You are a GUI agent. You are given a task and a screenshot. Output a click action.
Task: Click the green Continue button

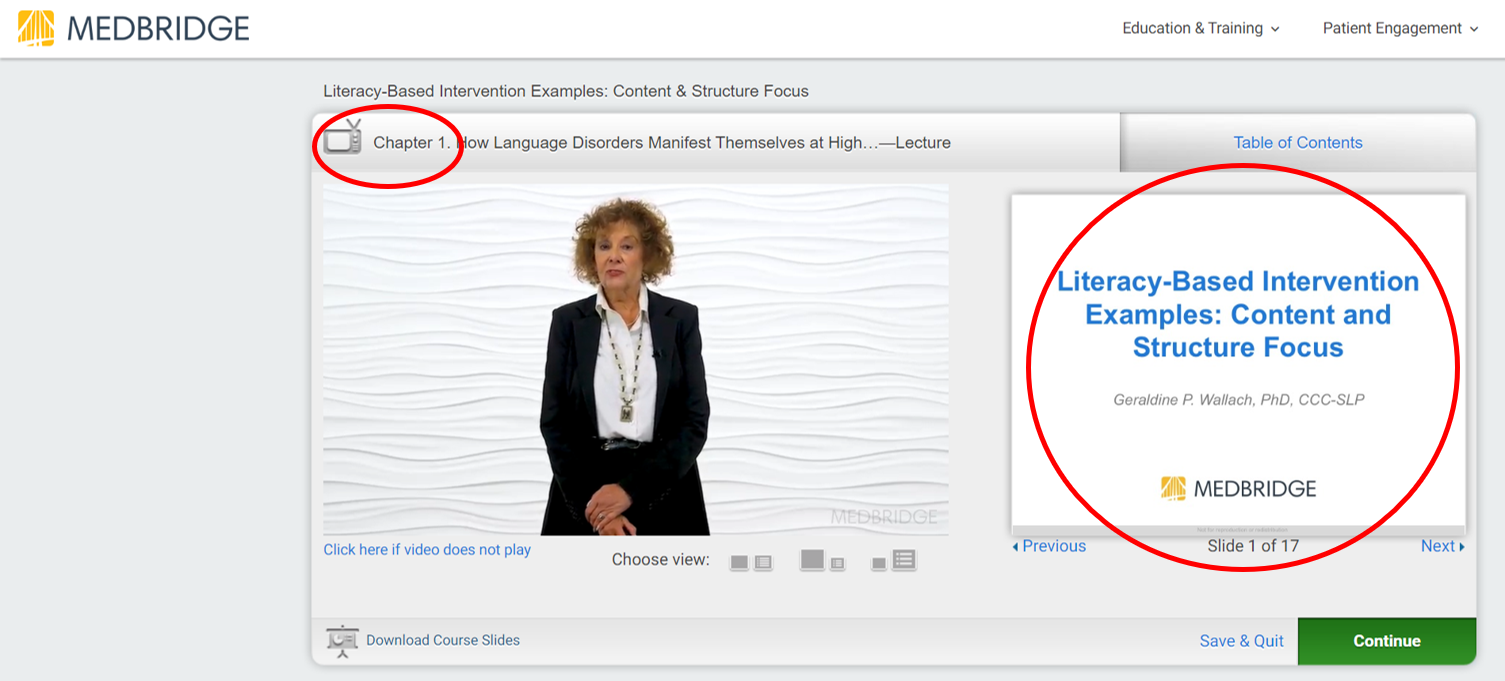click(x=1386, y=641)
